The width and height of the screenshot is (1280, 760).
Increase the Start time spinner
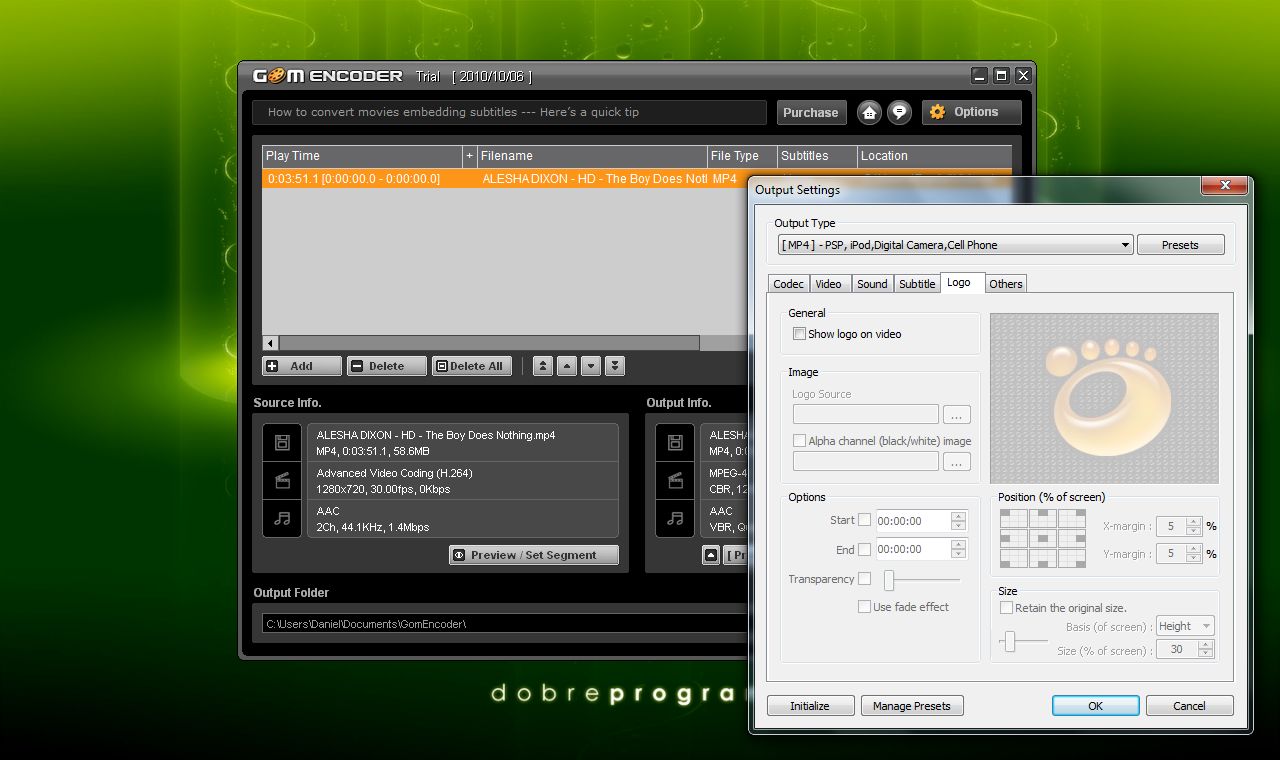958,516
